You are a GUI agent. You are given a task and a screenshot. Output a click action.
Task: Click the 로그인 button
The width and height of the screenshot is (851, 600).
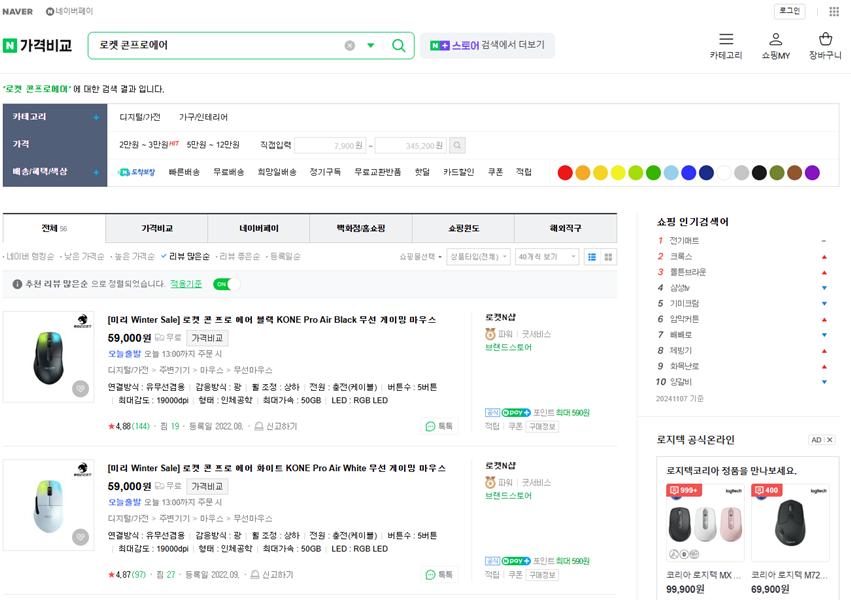[x=789, y=11]
